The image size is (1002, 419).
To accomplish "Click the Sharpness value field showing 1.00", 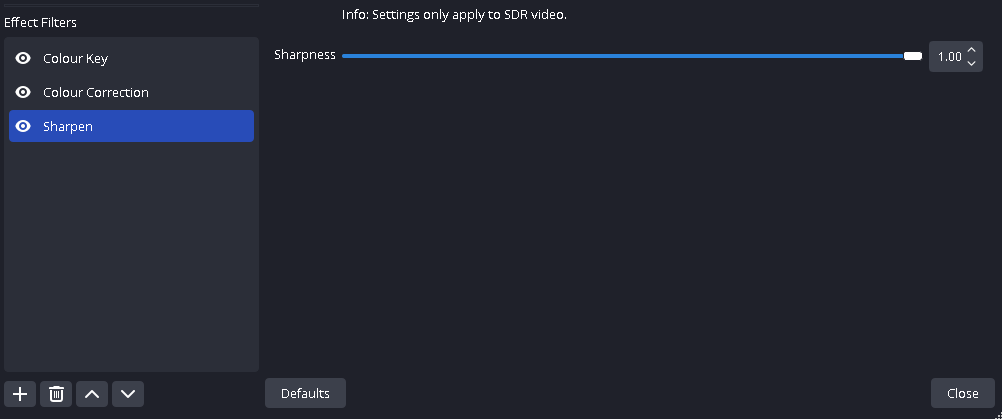I will 949,57.
